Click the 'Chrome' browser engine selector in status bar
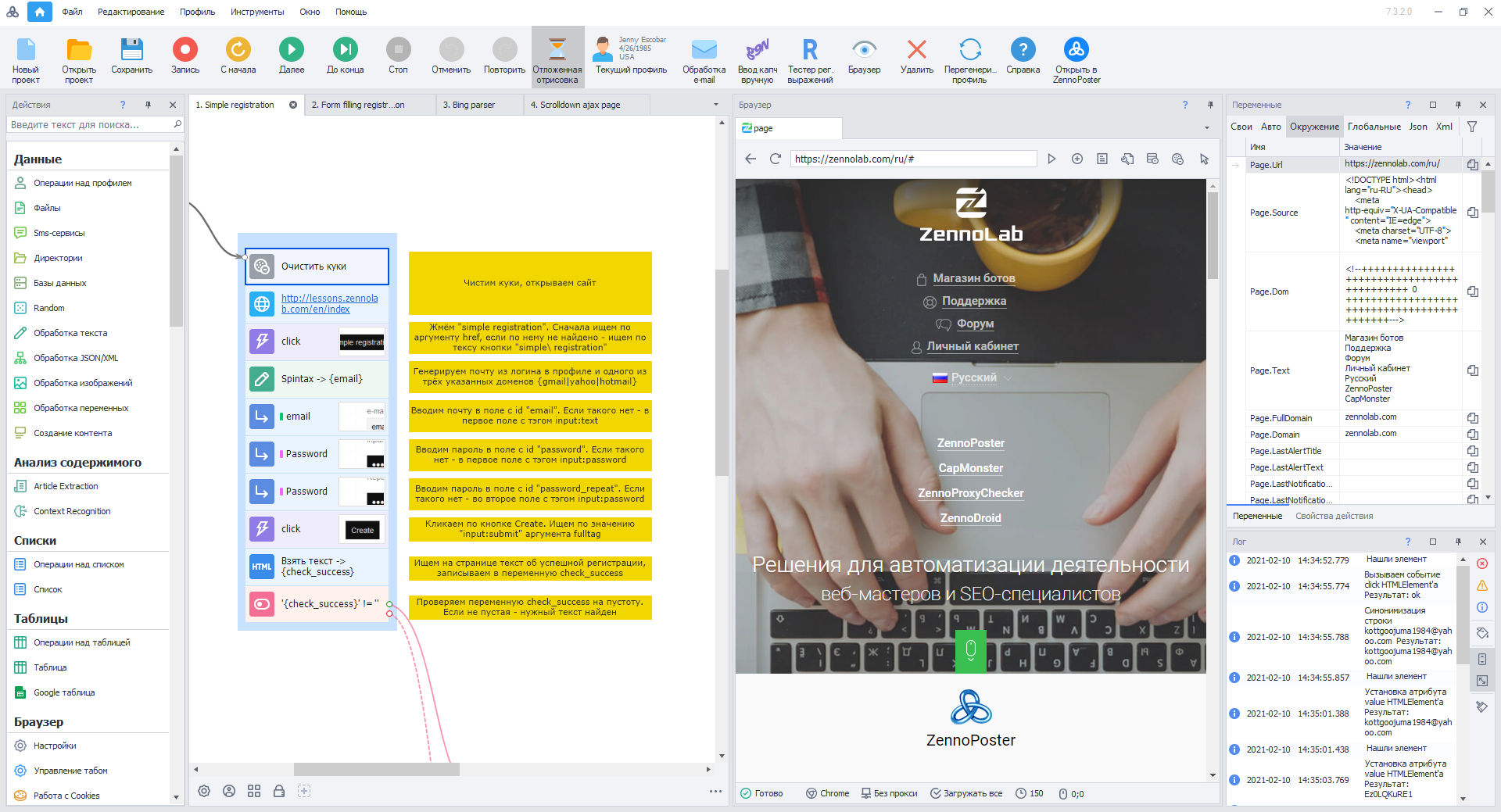 [828, 793]
